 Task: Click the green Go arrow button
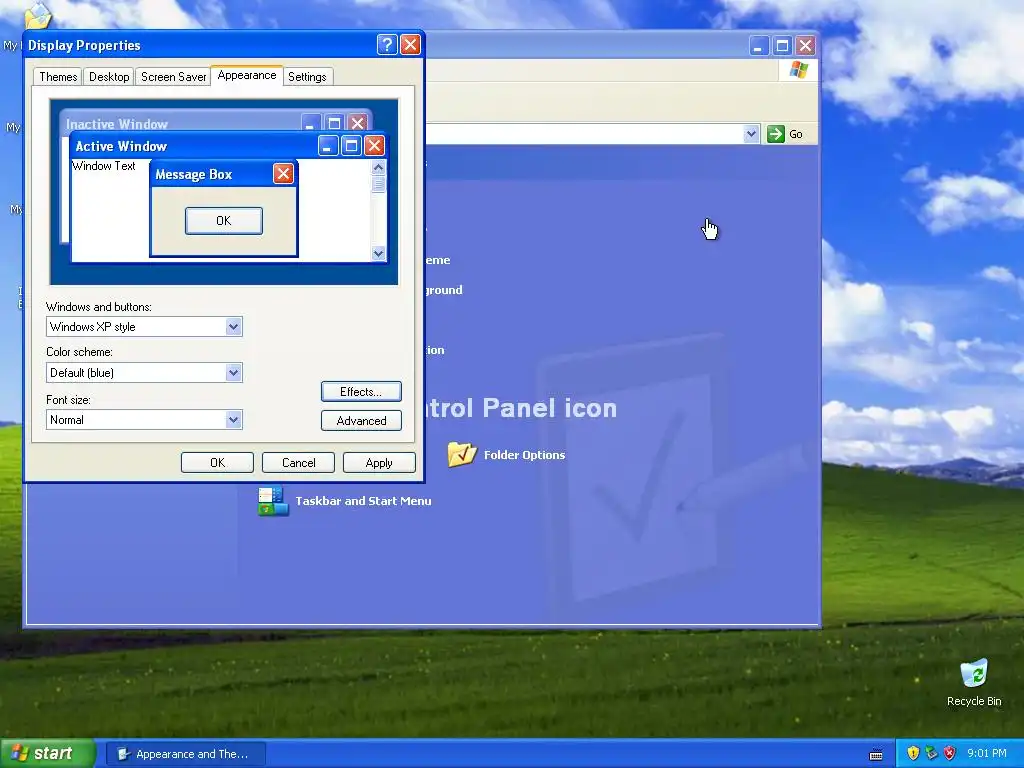776,134
